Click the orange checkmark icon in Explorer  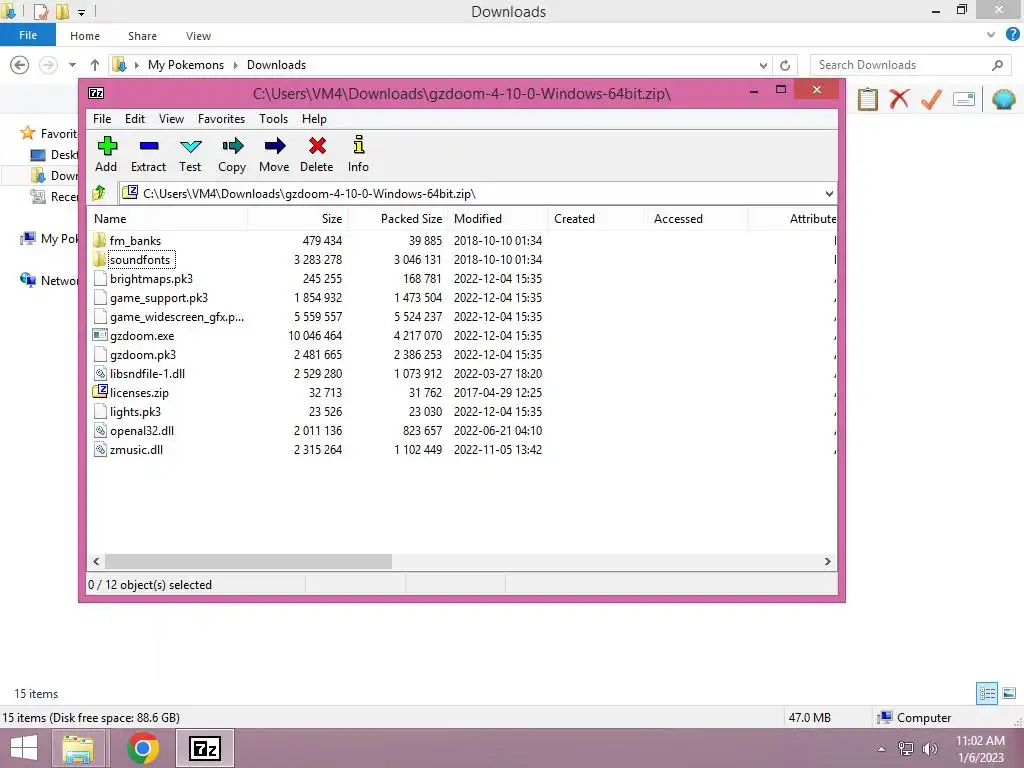pos(931,99)
